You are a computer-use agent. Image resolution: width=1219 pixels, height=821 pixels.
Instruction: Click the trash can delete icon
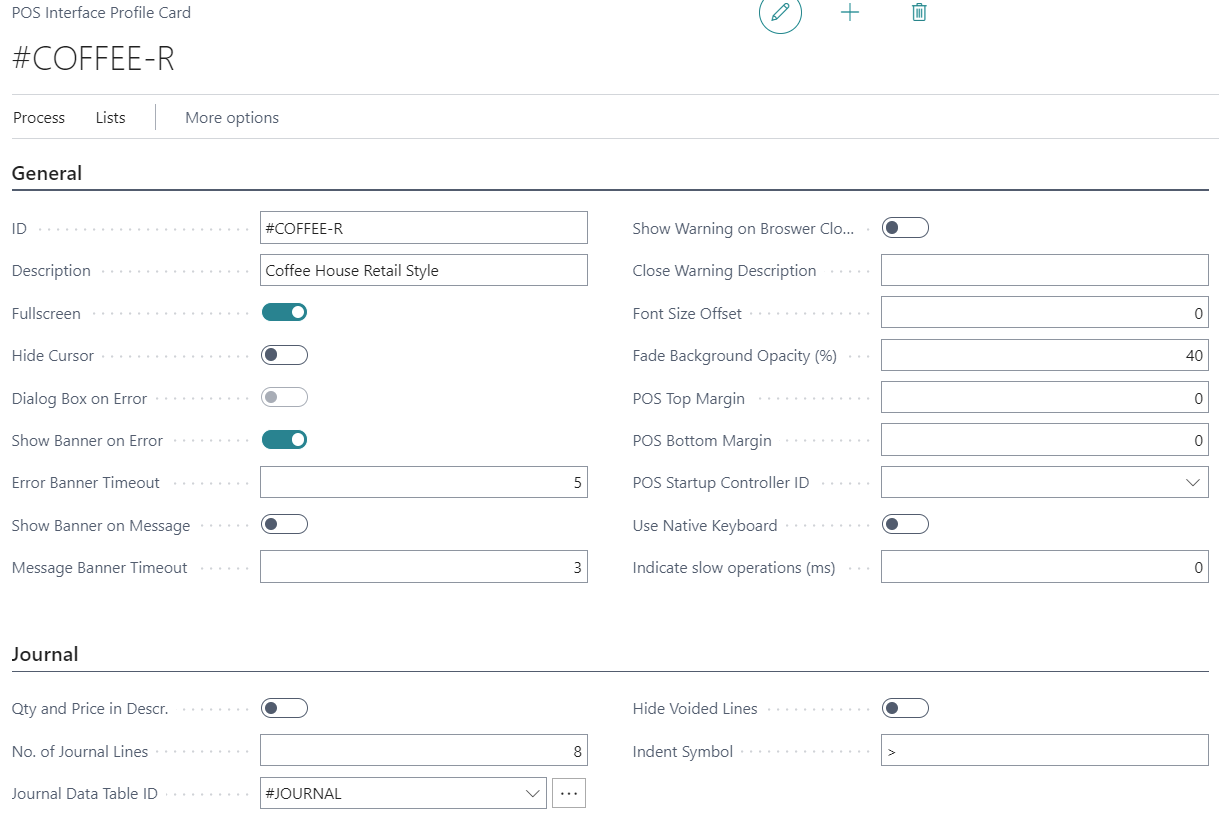[x=919, y=13]
